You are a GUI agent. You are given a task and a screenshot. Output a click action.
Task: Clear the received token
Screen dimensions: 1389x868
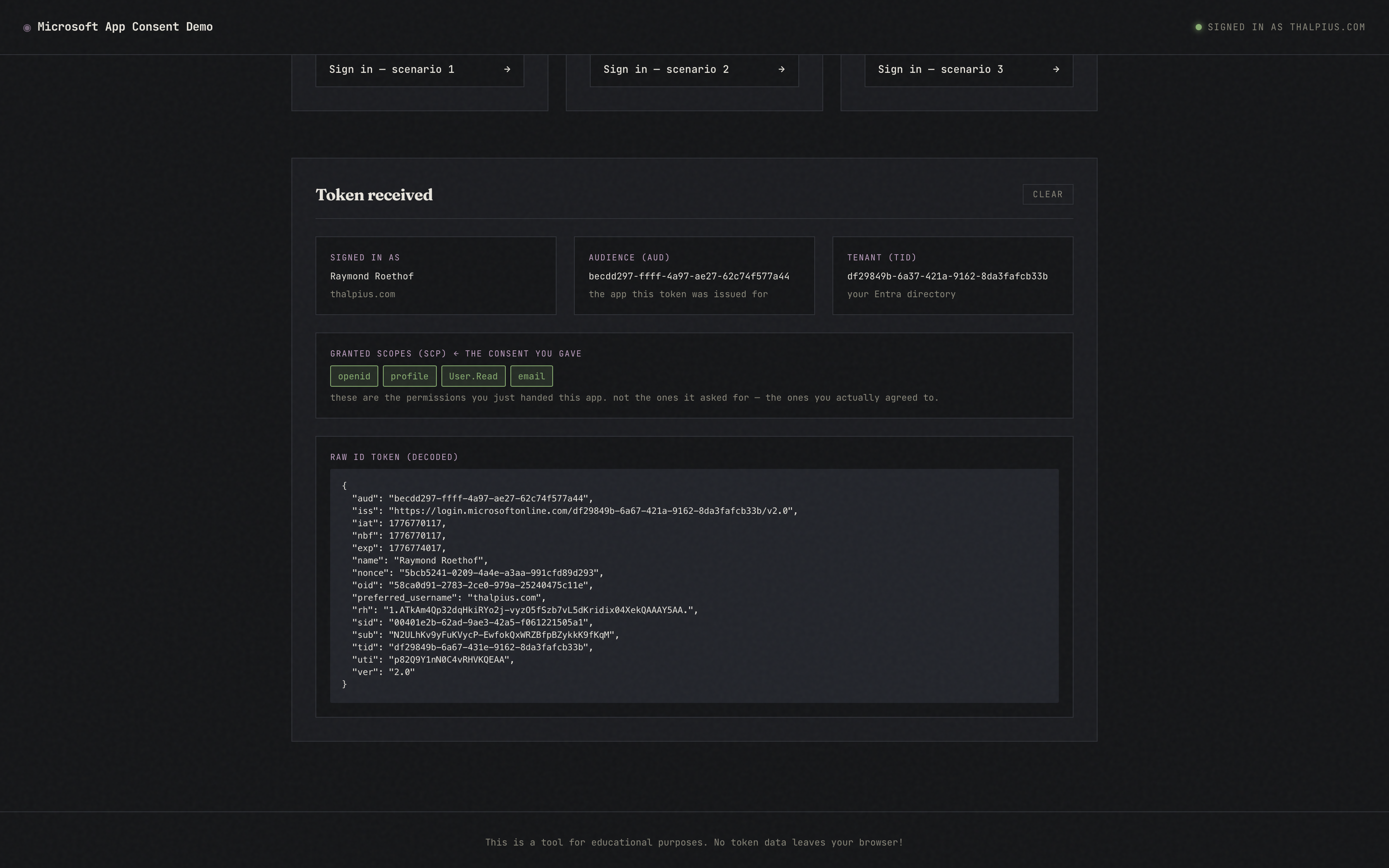pos(1048,194)
